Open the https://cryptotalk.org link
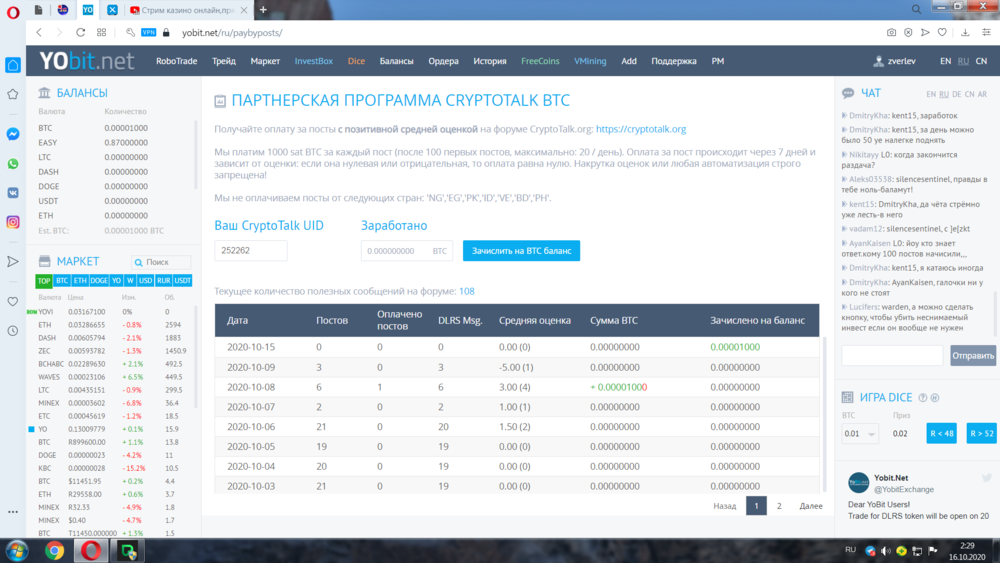Screen dimensions: 1000x563 click(x=641, y=129)
